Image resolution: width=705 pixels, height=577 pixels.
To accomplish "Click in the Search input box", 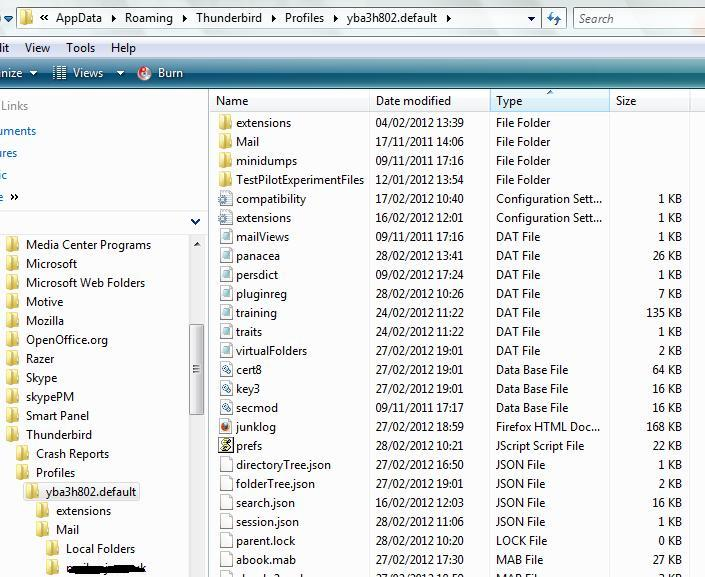I will pyautogui.click(x=639, y=18).
